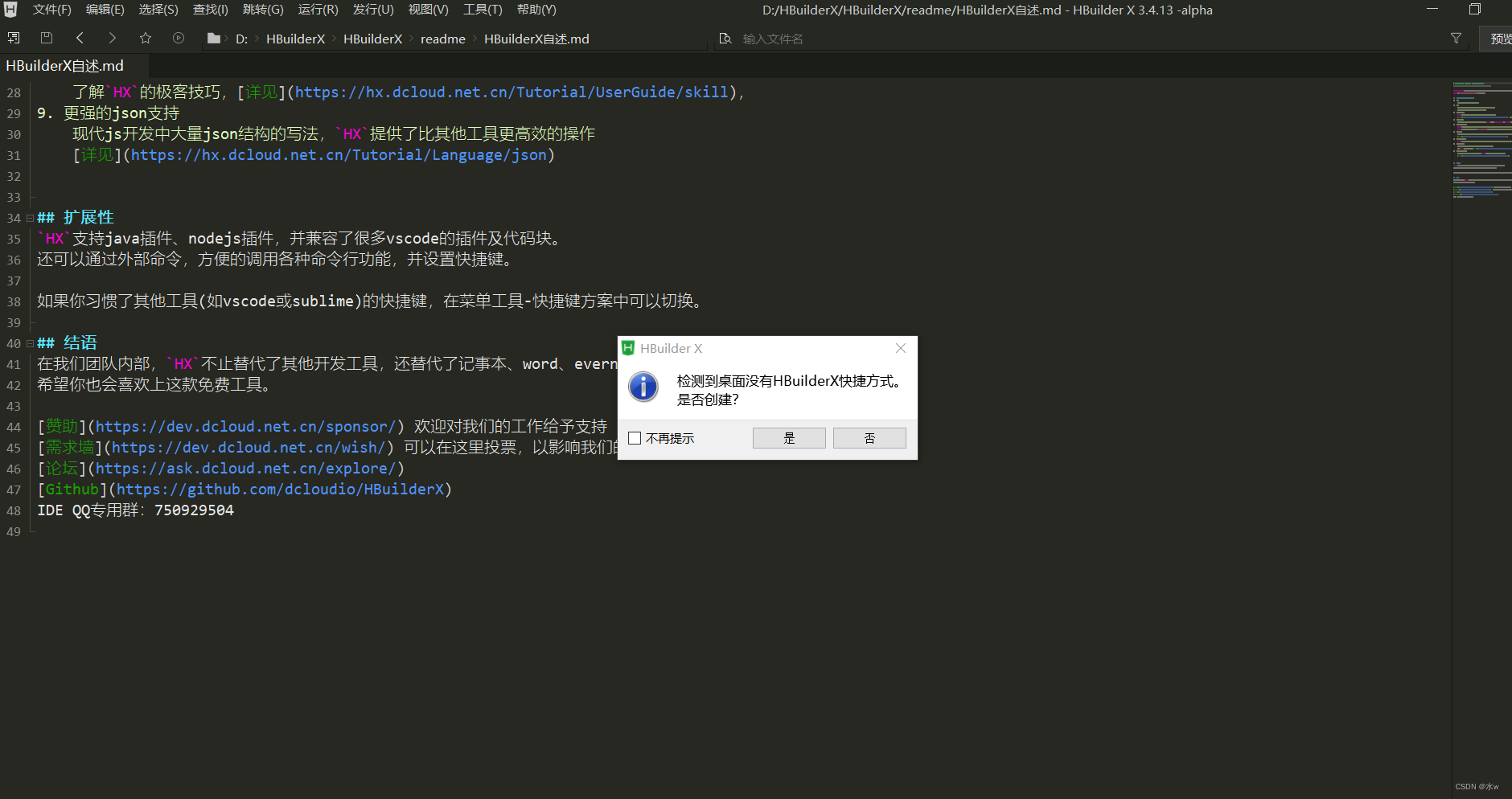Open the Github link on line 47
Image resolution: width=1512 pixels, height=799 pixels.
coord(72,489)
